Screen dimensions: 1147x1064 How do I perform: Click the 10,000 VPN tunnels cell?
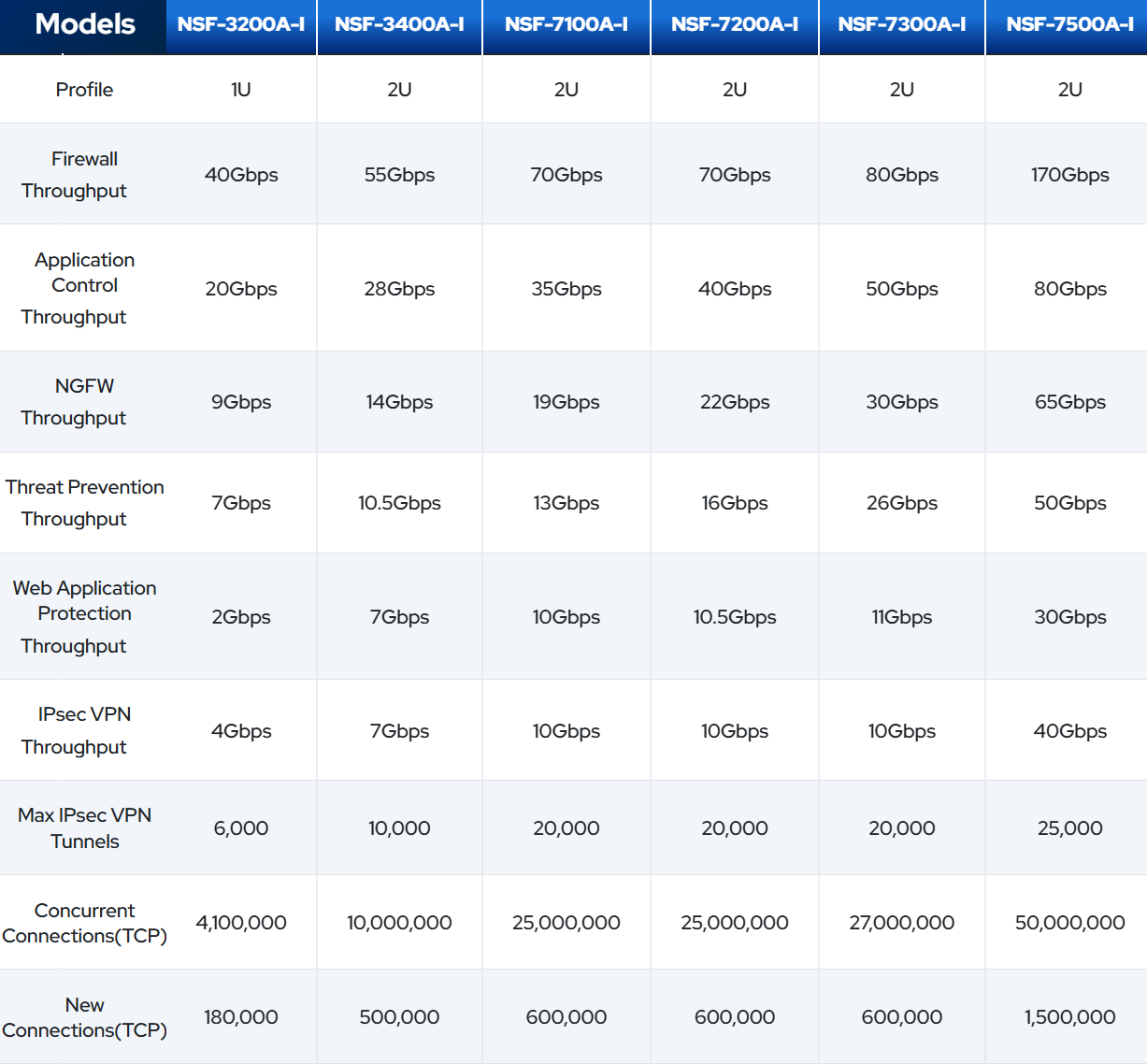399,828
